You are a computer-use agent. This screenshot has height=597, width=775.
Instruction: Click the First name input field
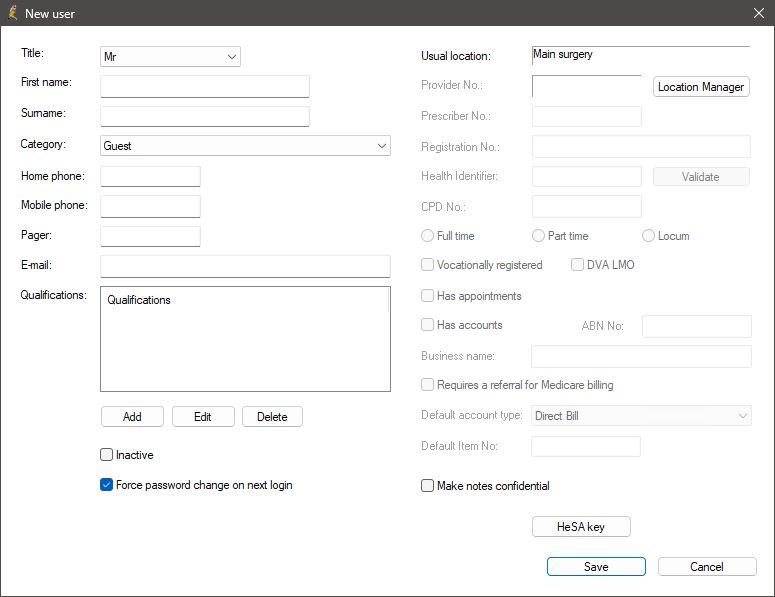point(205,86)
